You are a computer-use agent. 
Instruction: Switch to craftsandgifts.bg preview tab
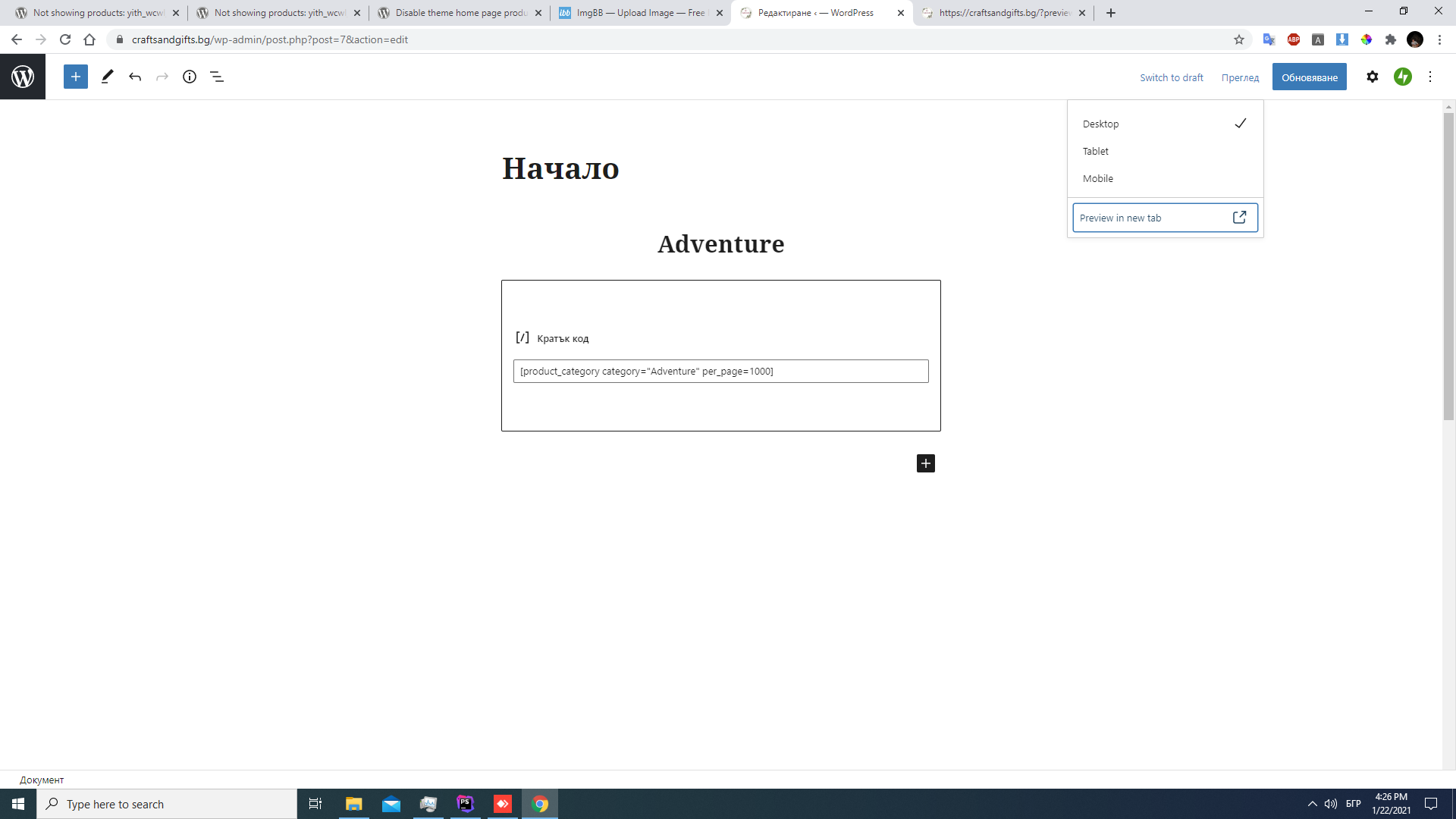click(1003, 13)
